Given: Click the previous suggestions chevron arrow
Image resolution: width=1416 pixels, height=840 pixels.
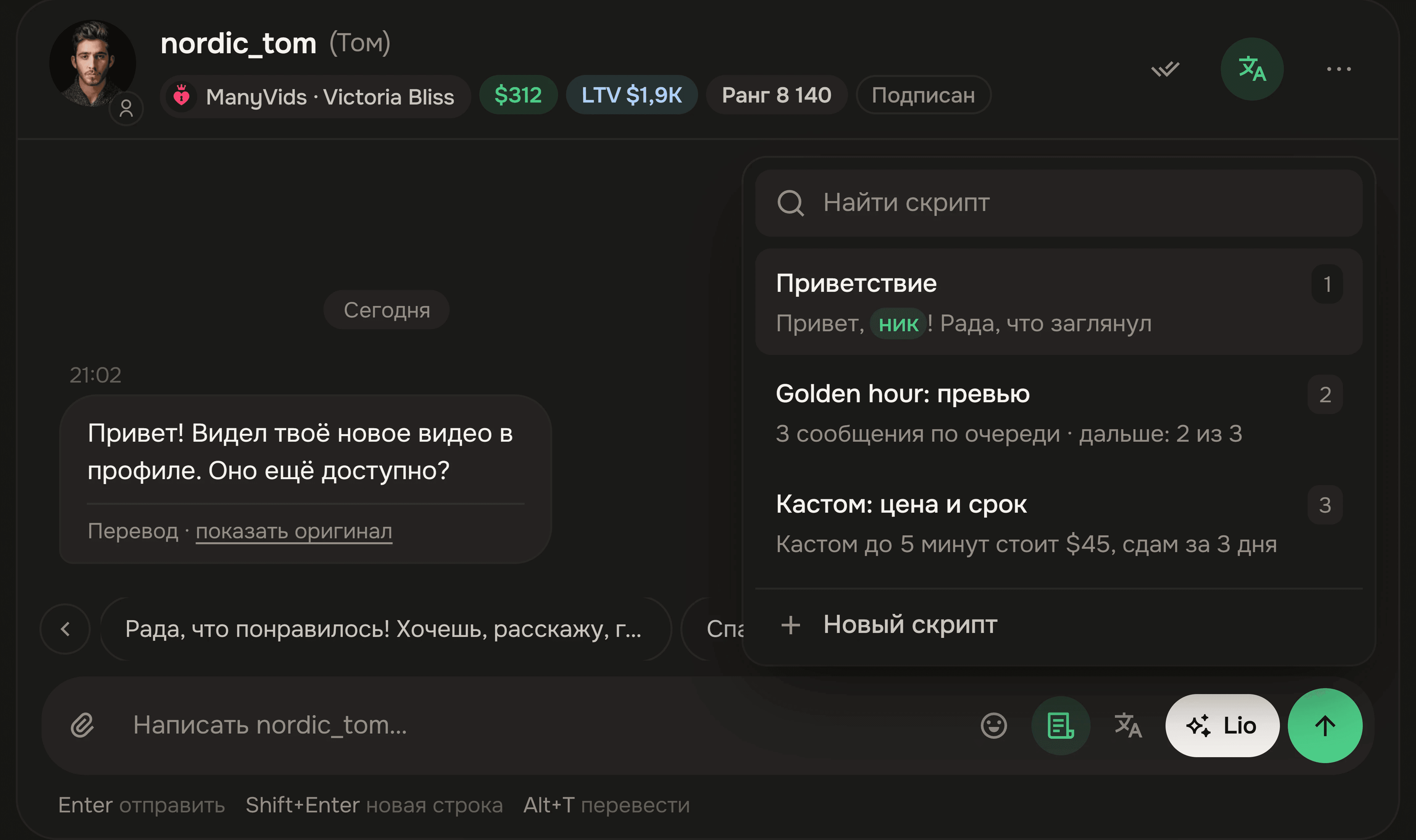Looking at the screenshot, I should 65,629.
